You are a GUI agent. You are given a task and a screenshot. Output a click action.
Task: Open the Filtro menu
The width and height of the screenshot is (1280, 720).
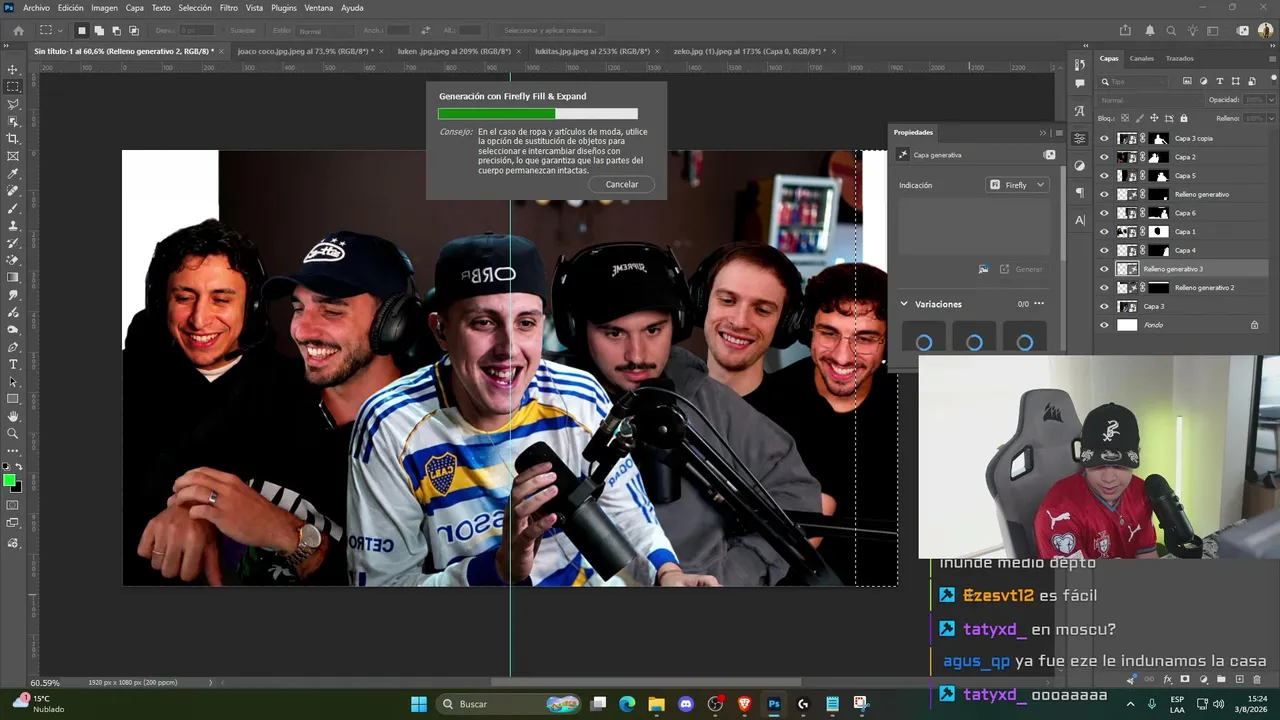click(229, 8)
